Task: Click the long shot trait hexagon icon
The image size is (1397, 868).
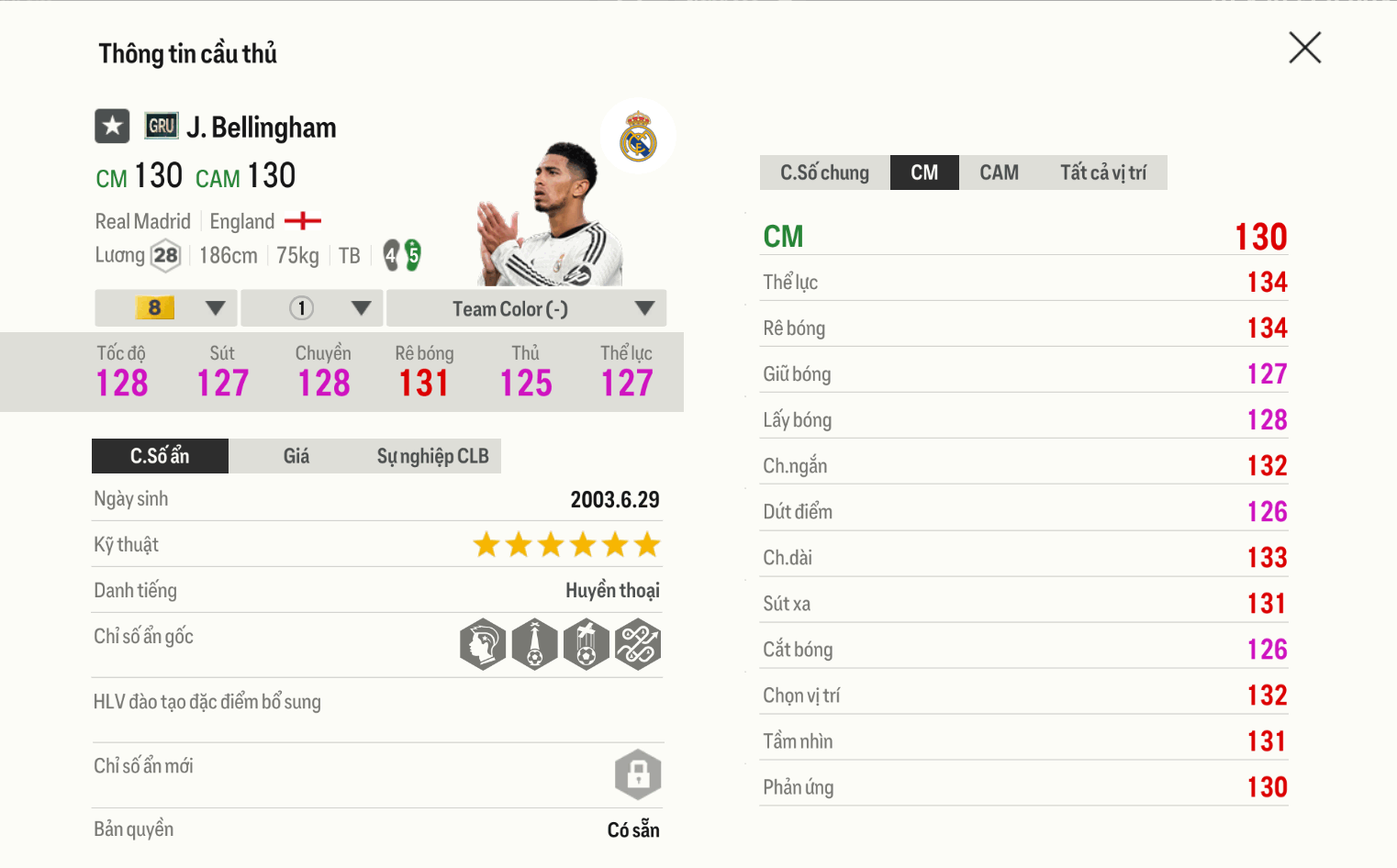Action: [x=534, y=644]
